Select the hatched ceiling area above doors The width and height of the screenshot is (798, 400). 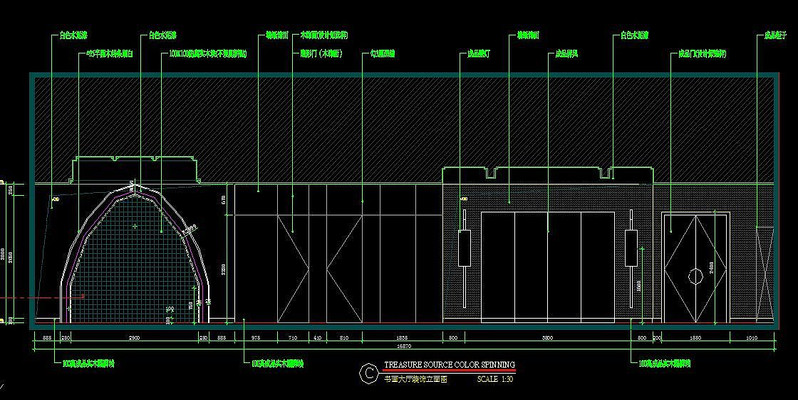400,125
